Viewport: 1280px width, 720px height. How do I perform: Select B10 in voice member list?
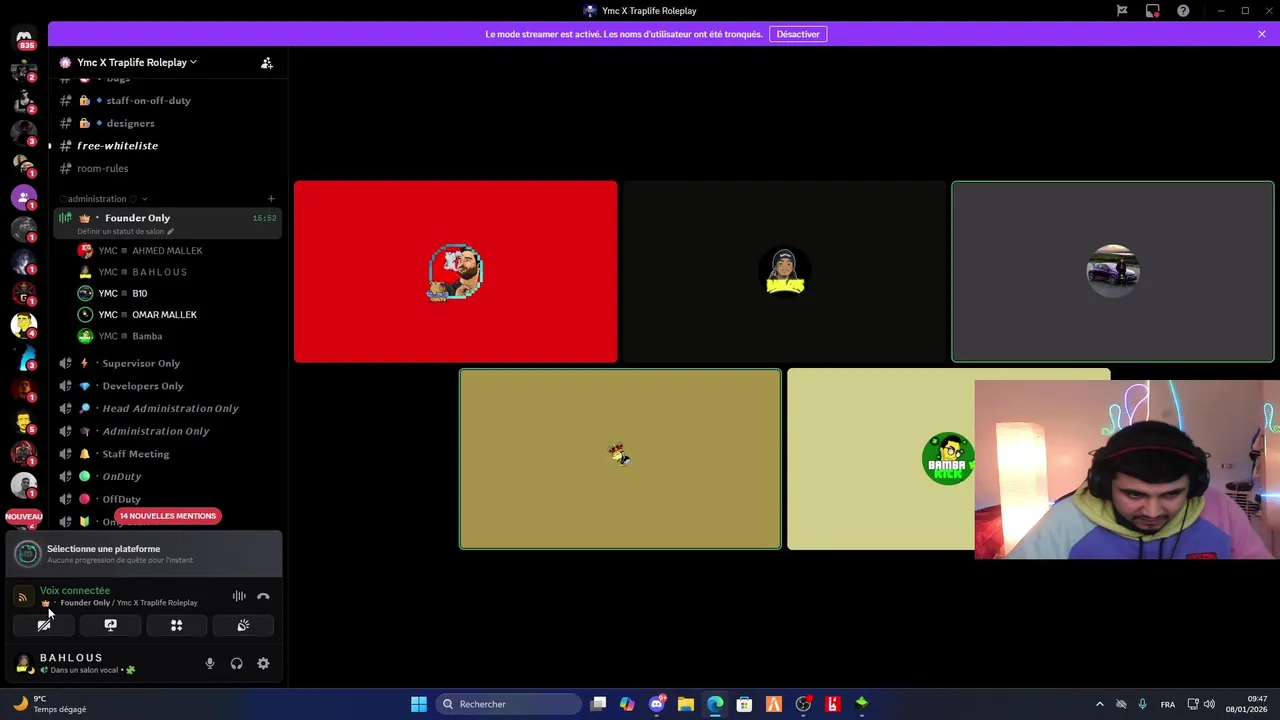165,293
